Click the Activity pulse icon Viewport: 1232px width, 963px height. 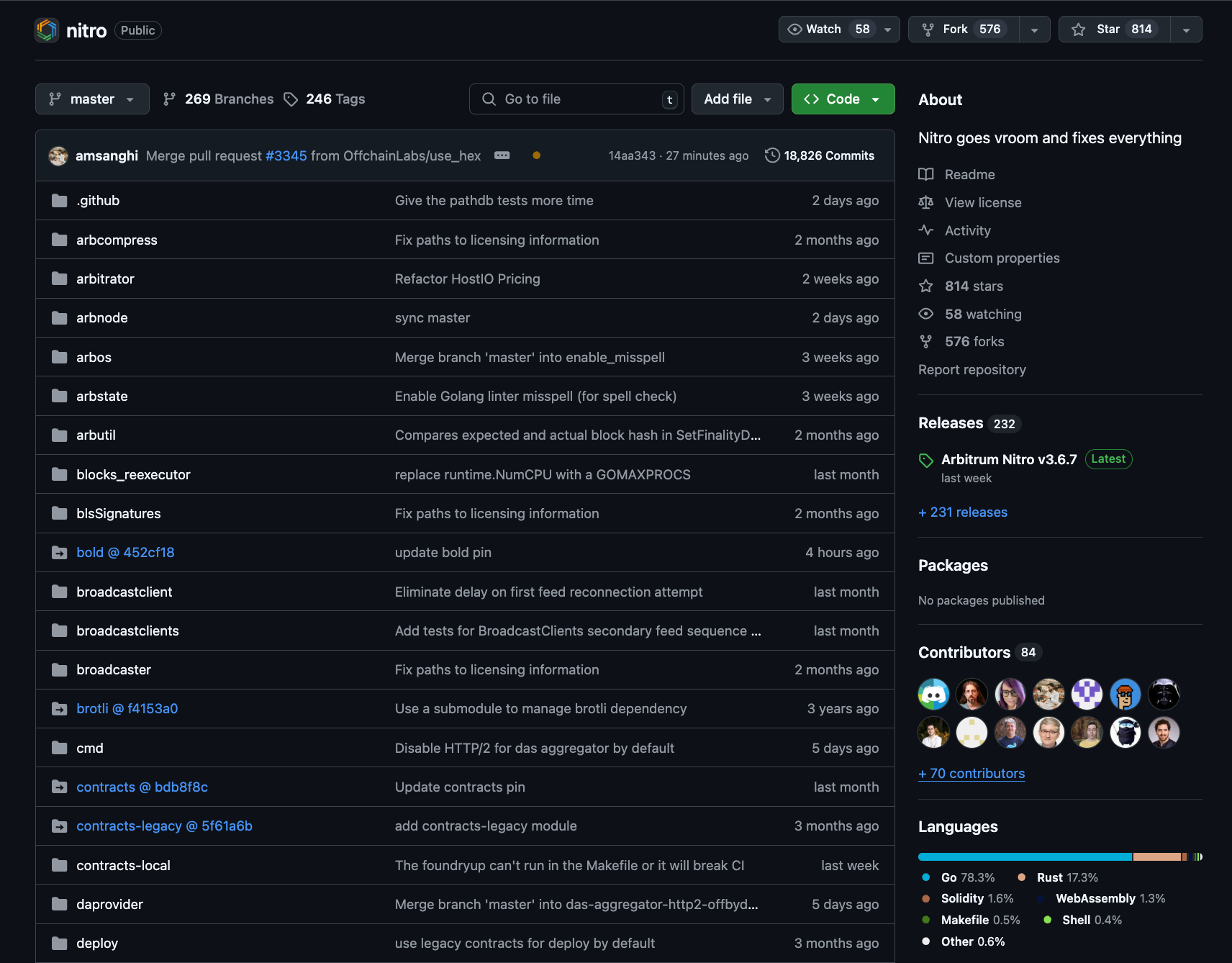(x=926, y=230)
